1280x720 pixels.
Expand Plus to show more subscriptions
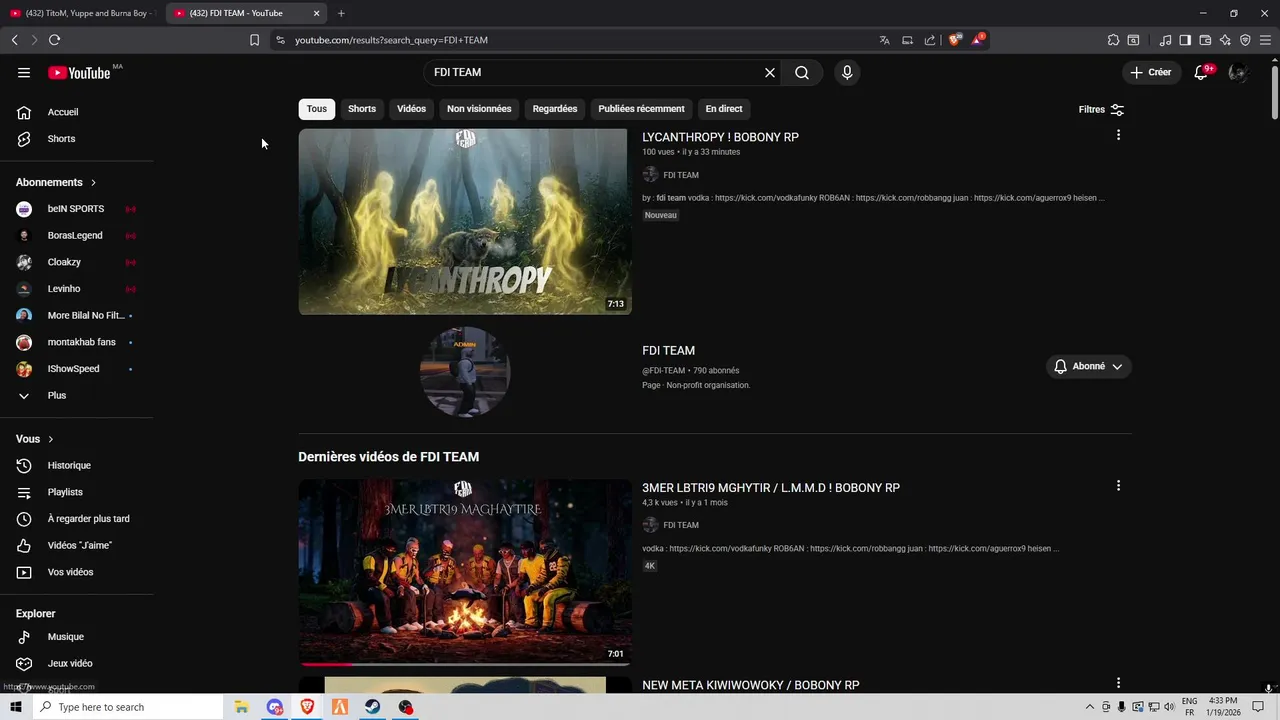[x=77, y=395]
